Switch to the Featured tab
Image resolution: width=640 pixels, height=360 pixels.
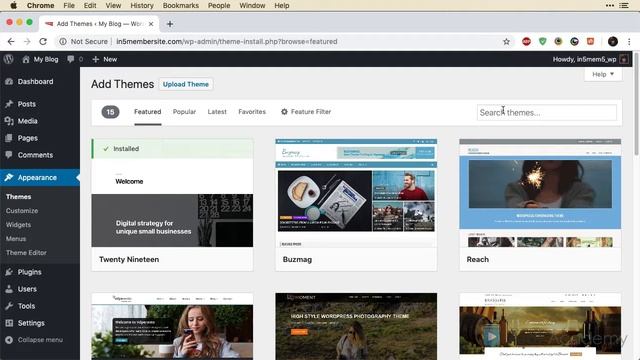148,112
